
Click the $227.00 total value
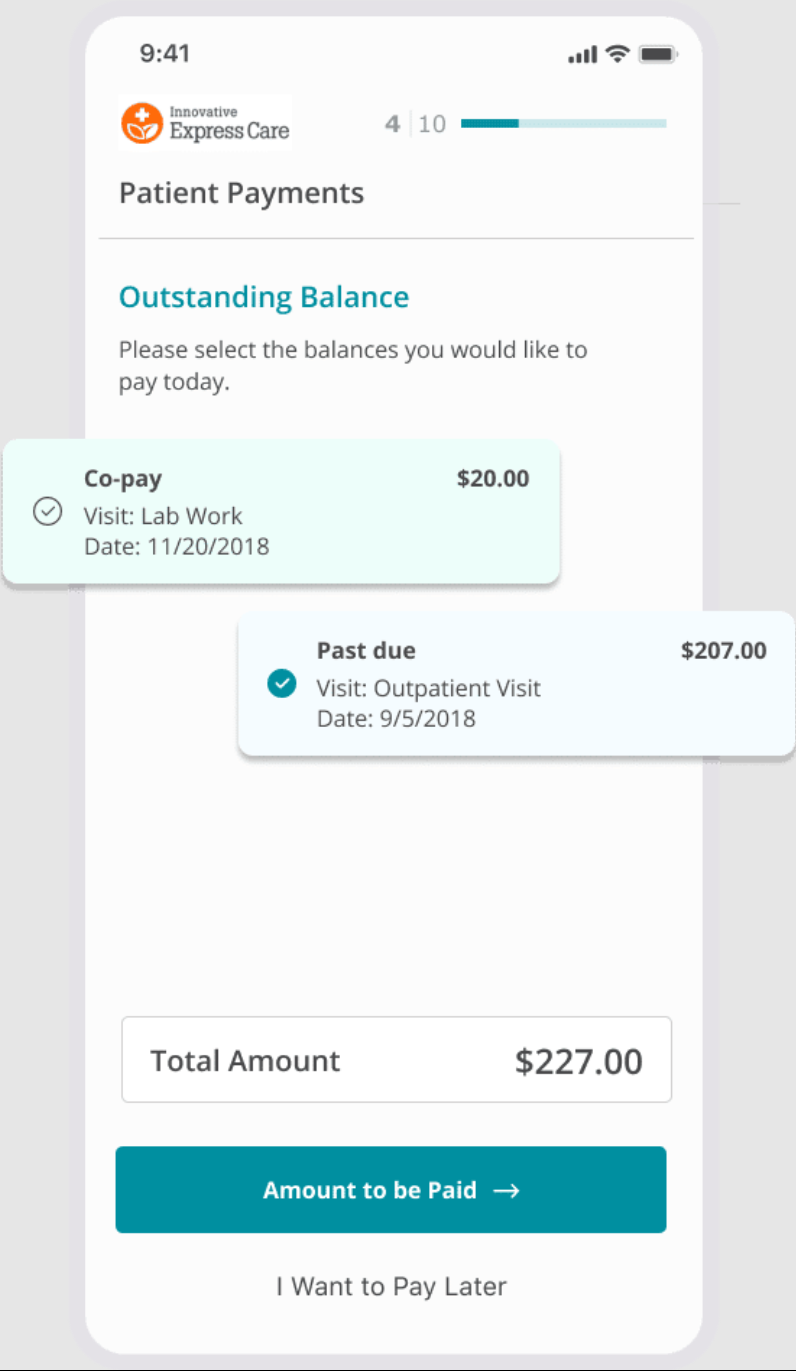click(x=579, y=1062)
